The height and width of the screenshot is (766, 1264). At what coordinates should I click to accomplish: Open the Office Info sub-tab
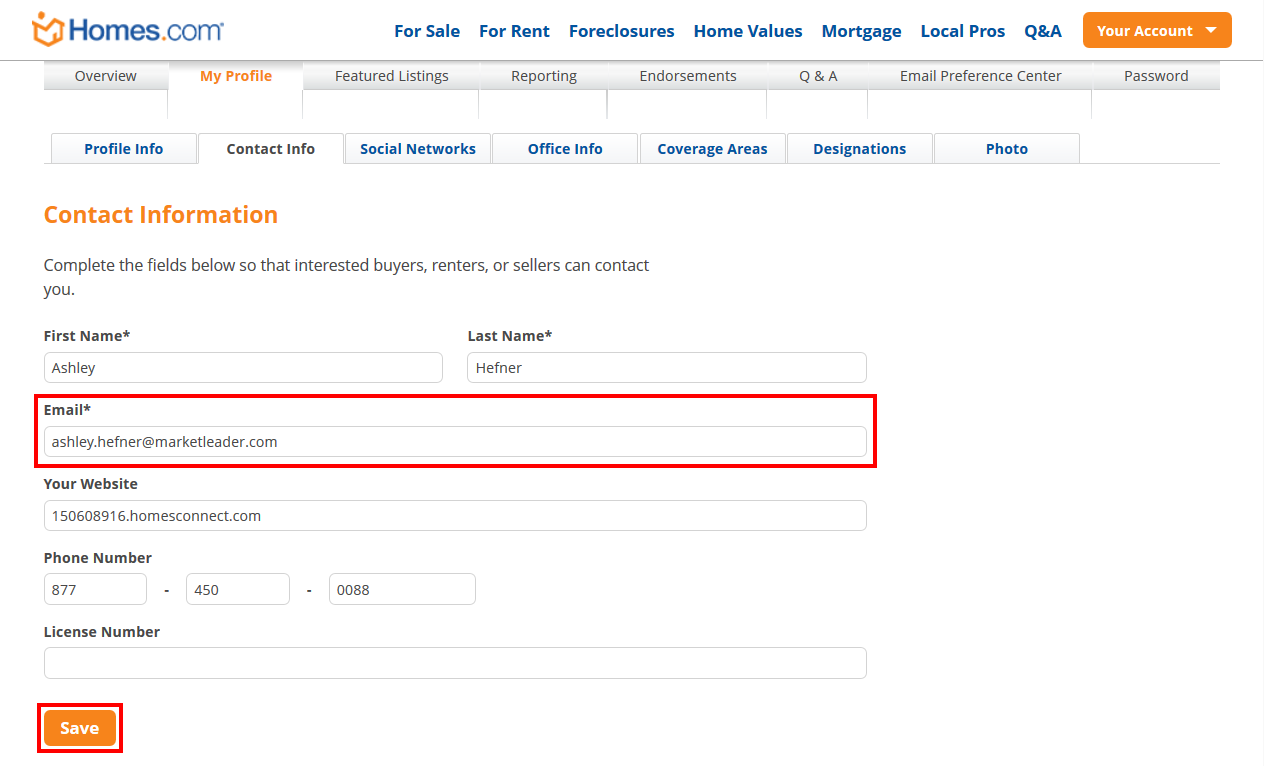[x=565, y=149]
